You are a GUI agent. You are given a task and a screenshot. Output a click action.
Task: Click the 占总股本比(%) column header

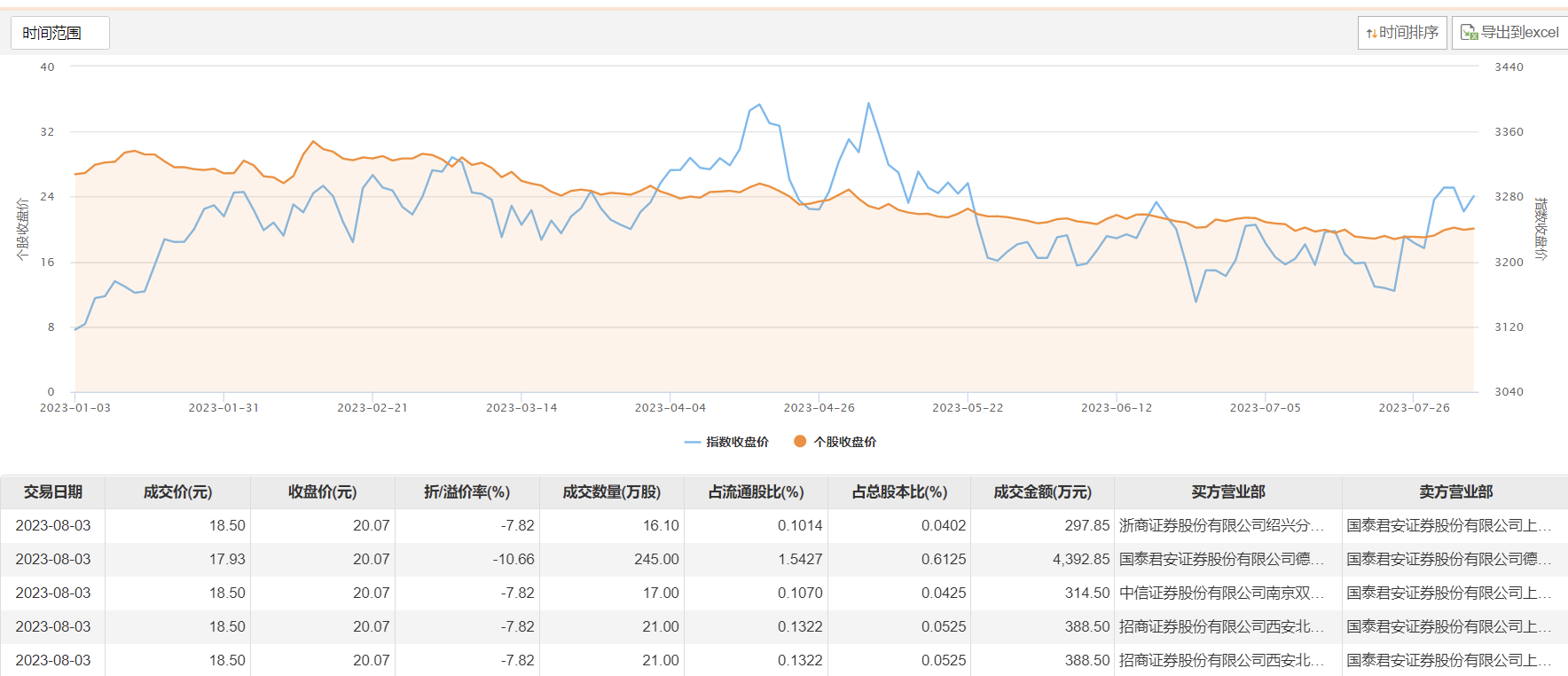tap(900, 491)
